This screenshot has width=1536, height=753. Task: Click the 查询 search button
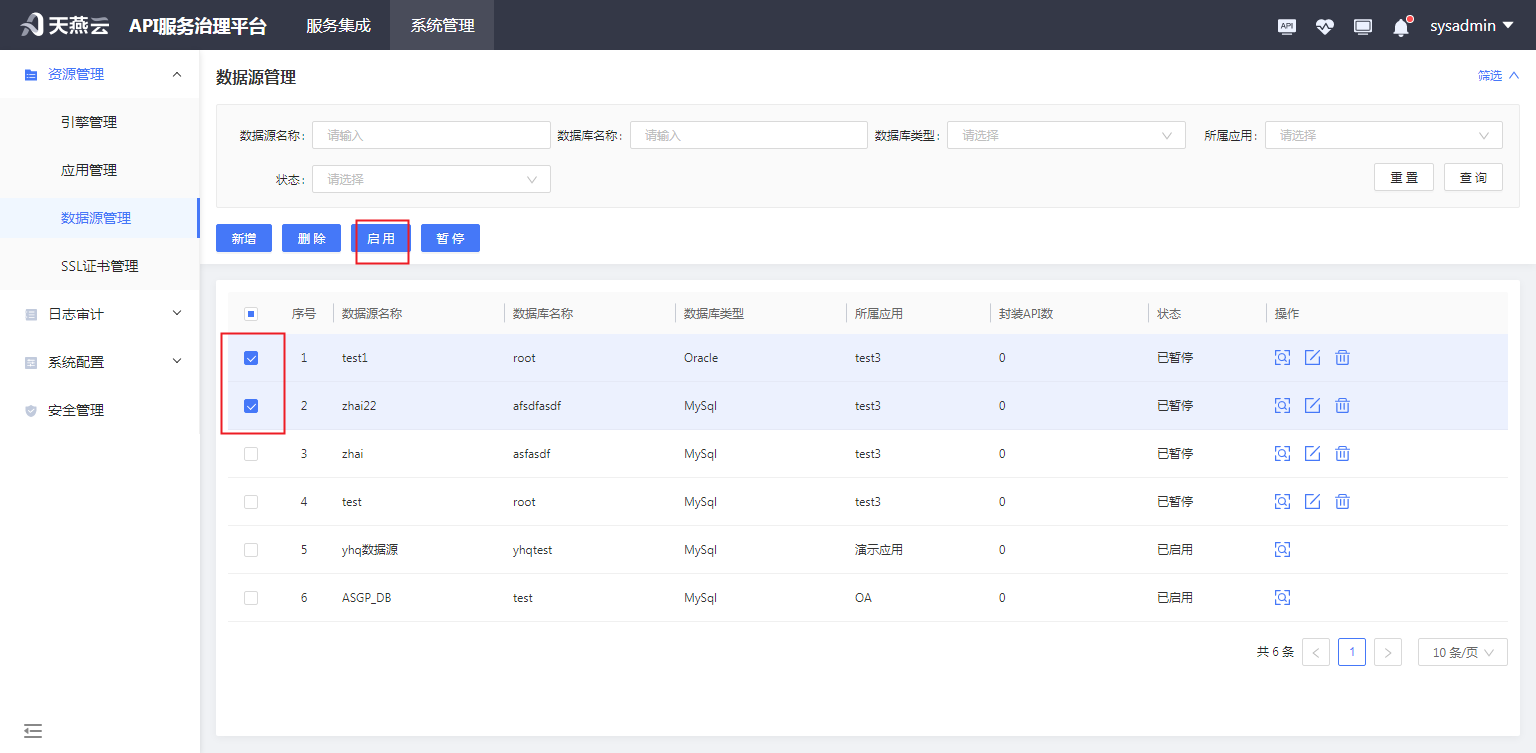coord(1472,175)
